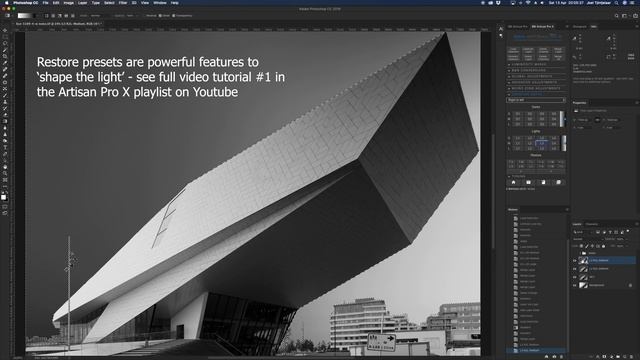The width and height of the screenshot is (640, 360).
Task: Choose Diamond gradient style icon
Action: click(73, 16)
